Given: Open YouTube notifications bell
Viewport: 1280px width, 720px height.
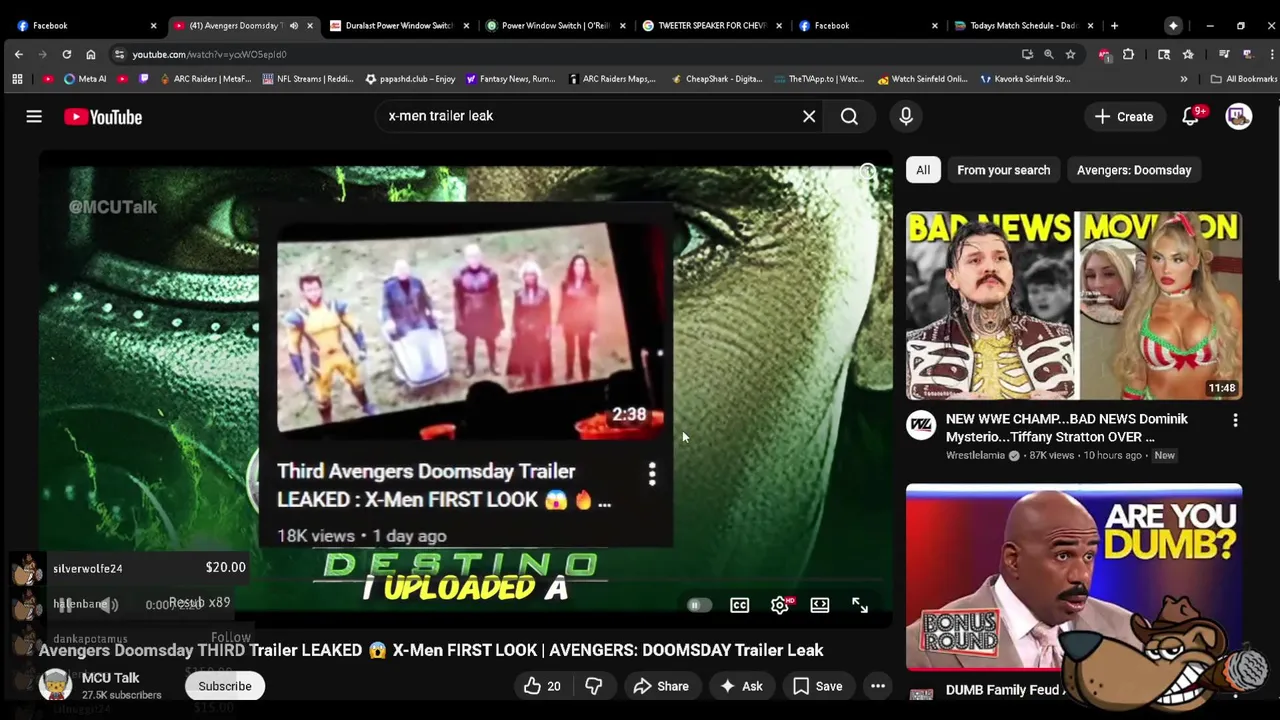Looking at the screenshot, I should click(x=1190, y=117).
